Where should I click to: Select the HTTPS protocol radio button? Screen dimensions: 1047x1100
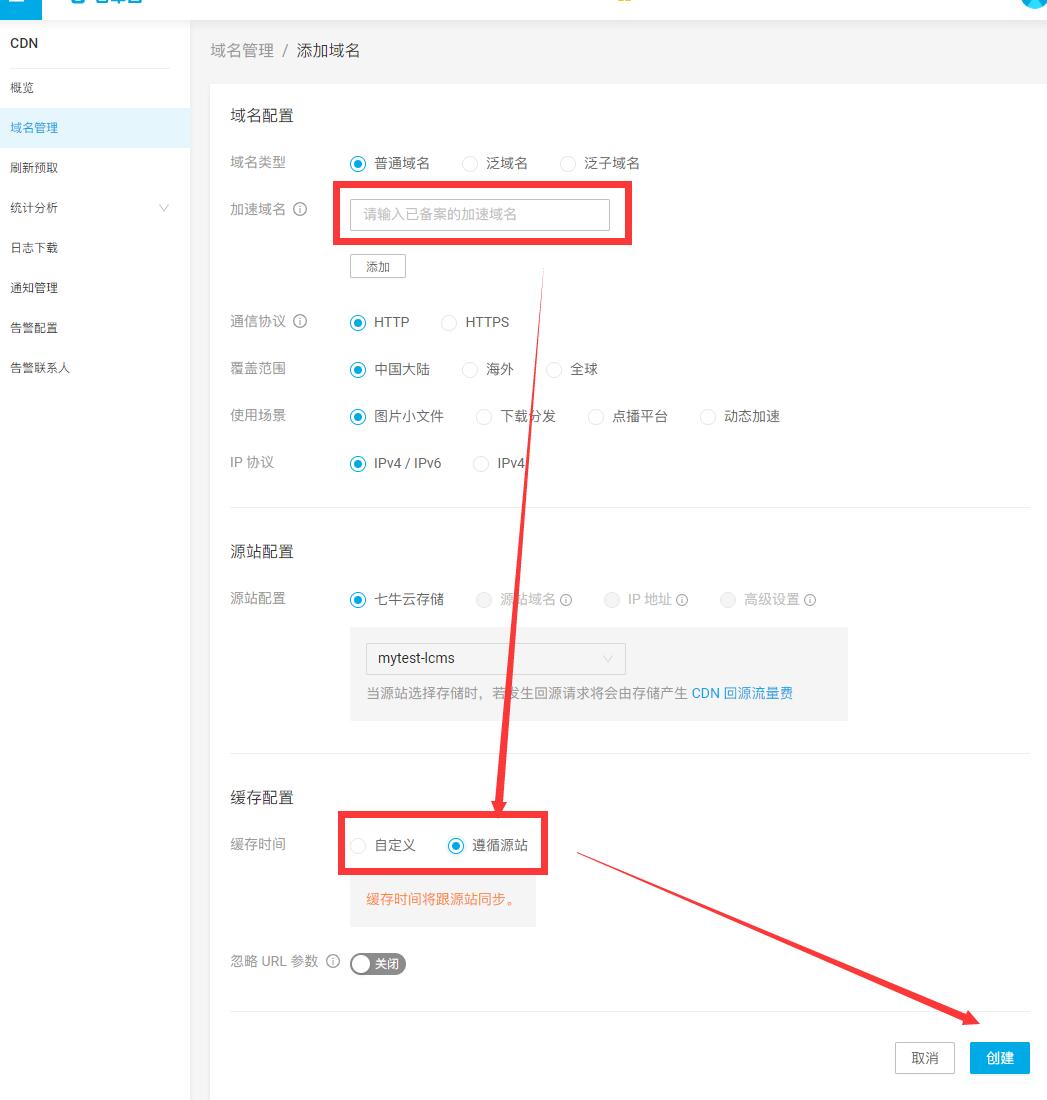448,323
